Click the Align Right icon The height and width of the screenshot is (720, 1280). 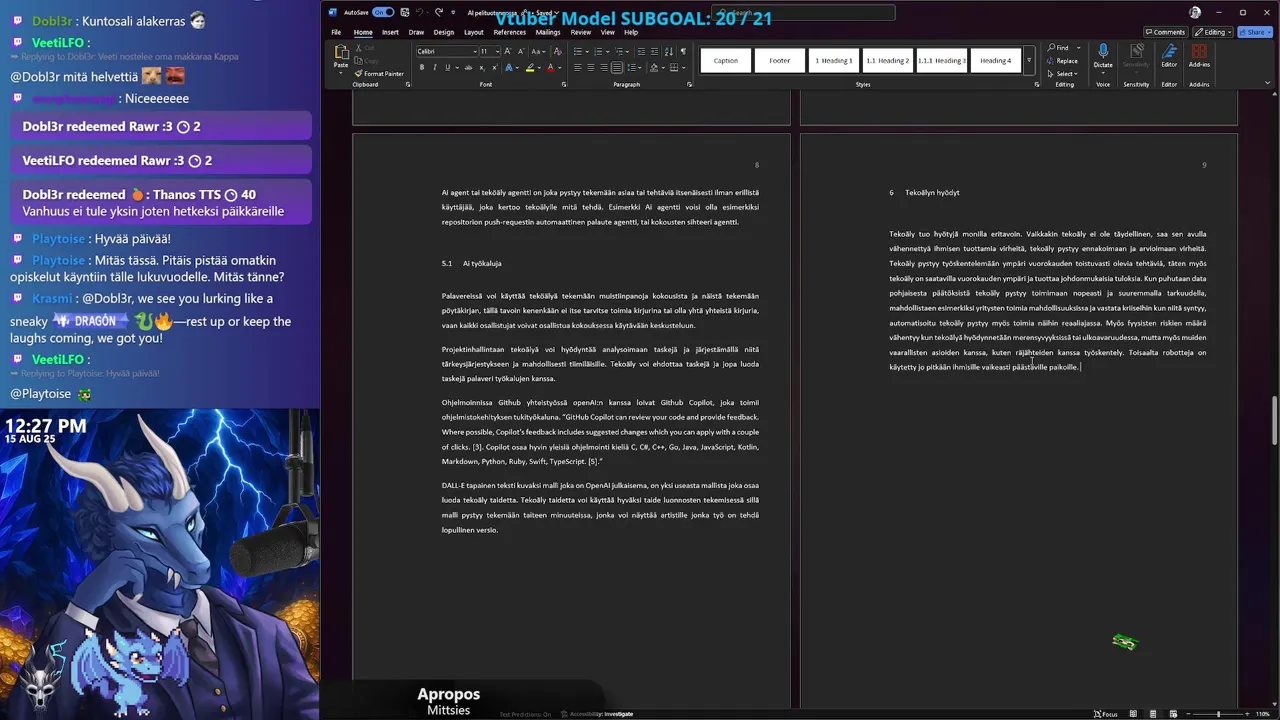(x=604, y=67)
